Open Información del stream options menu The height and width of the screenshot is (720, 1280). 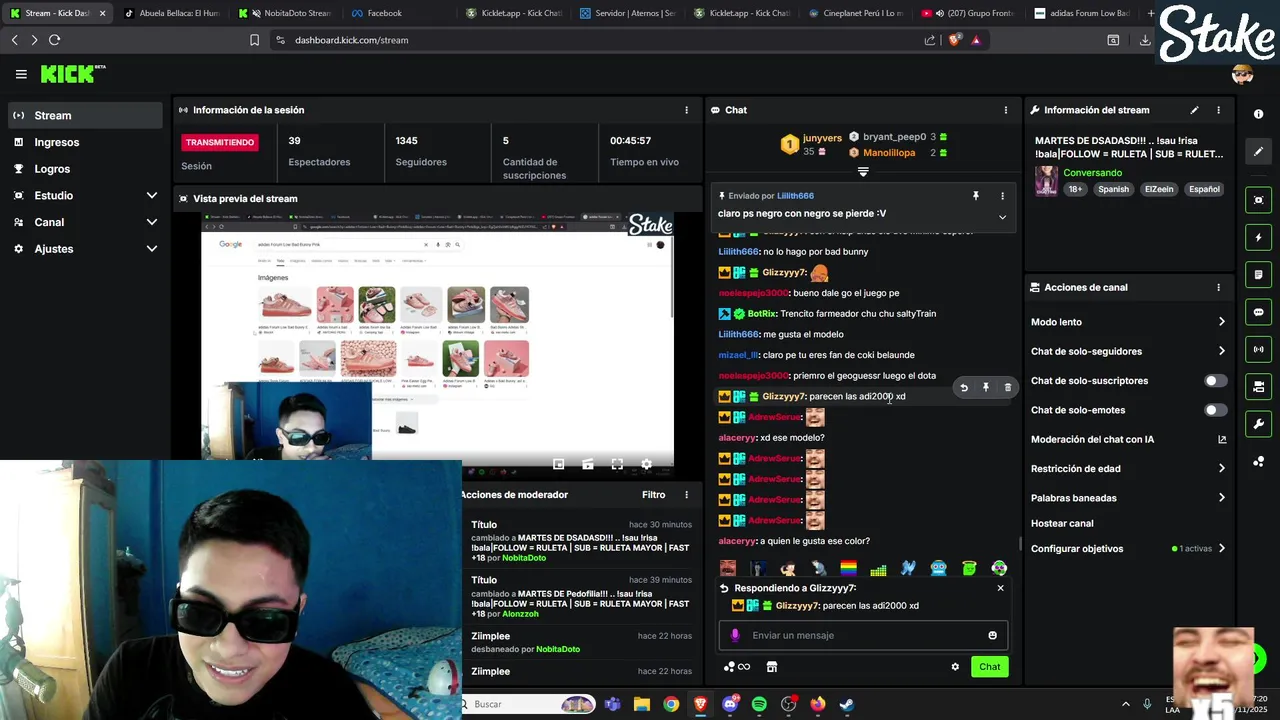[x=1218, y=110]
